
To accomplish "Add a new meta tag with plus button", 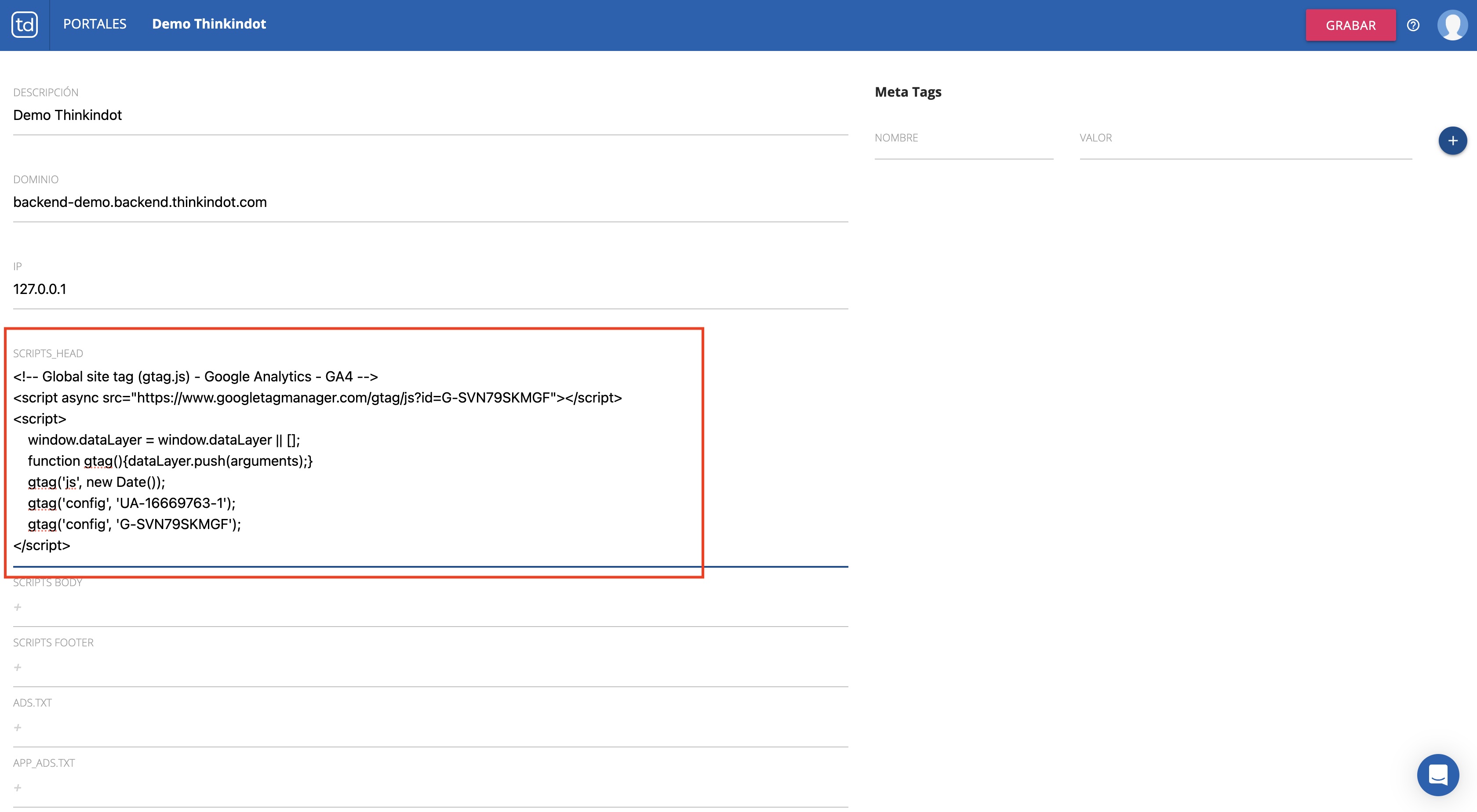I will tap(1452, 141).
